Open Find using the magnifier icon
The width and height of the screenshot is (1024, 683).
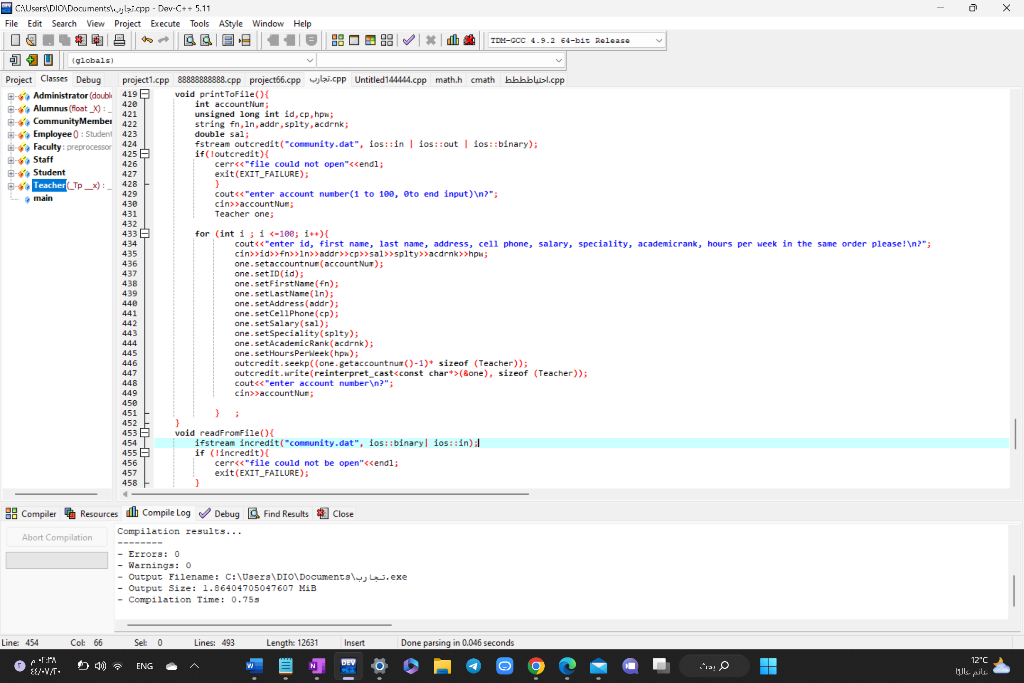188,41
